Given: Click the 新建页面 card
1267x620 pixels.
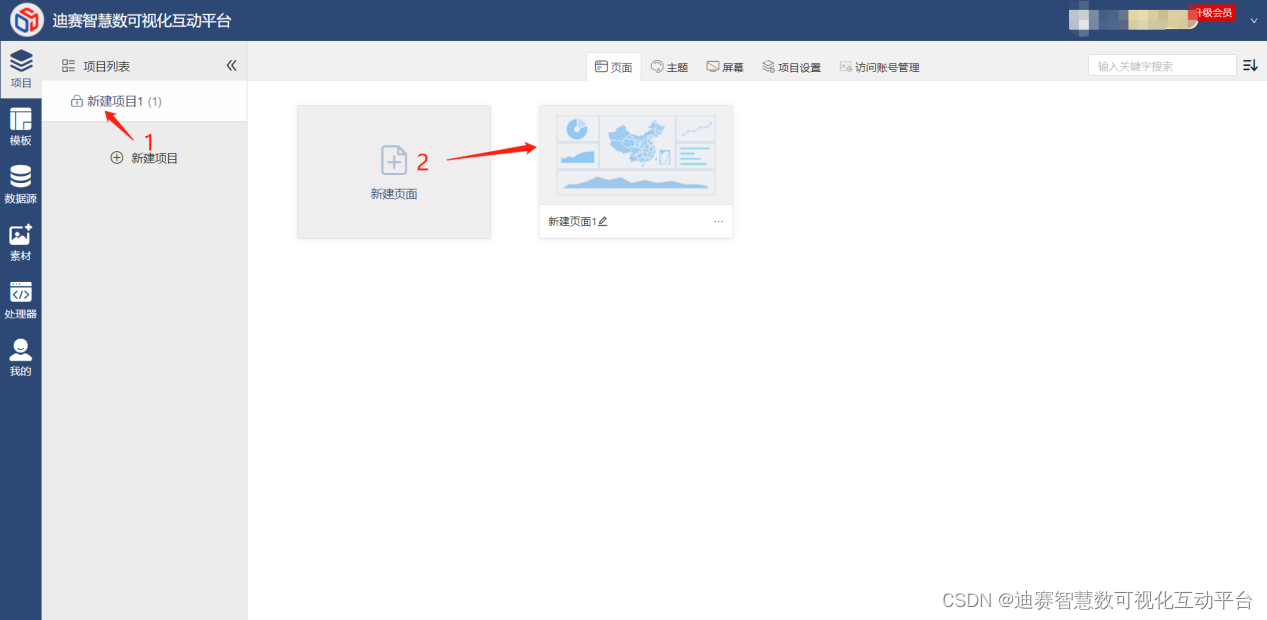Looking at the screenshot, I should (394, 172).
